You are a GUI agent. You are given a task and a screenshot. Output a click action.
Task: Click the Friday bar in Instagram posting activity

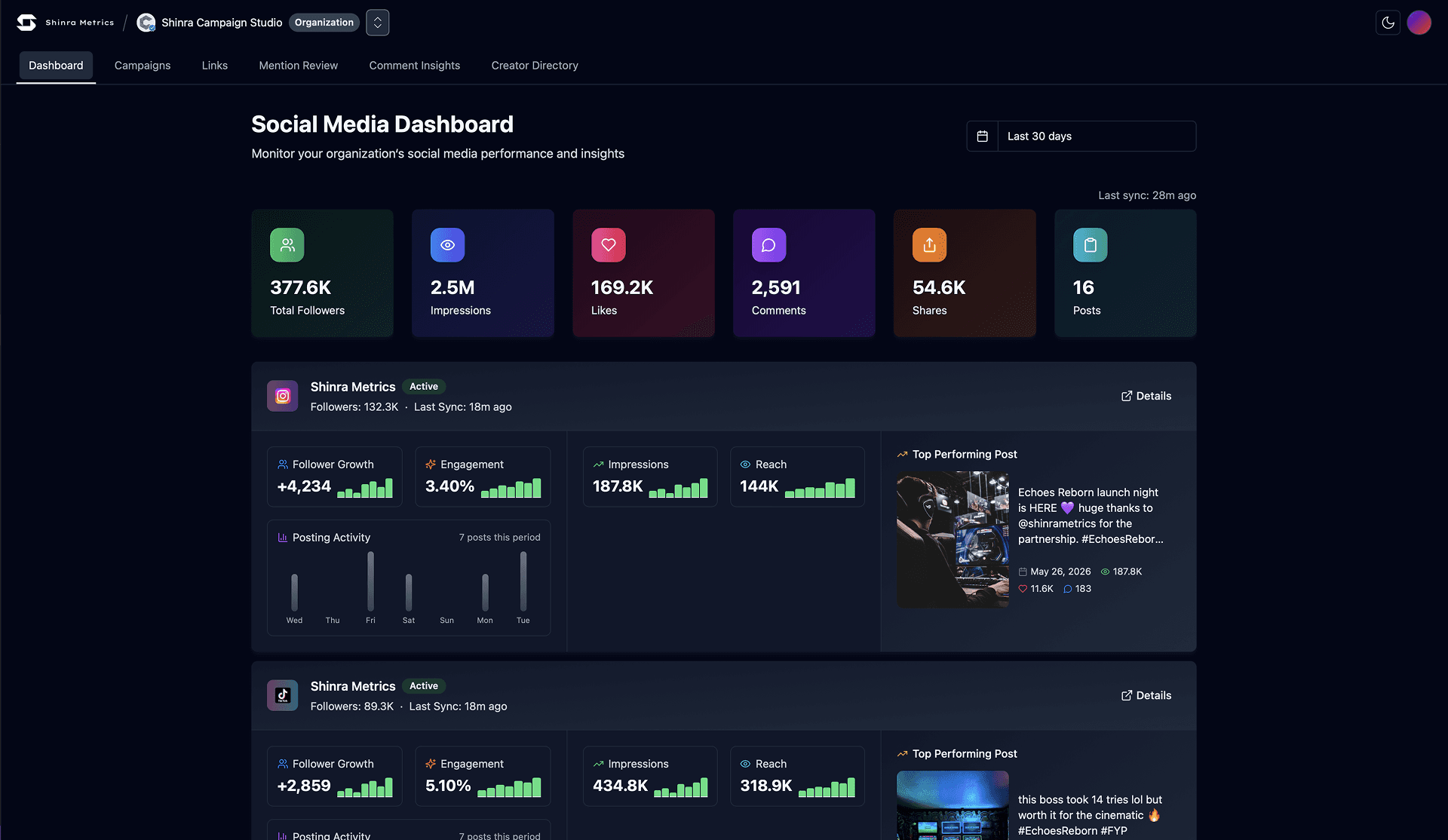pyautogui.click(x=370, y=581)
